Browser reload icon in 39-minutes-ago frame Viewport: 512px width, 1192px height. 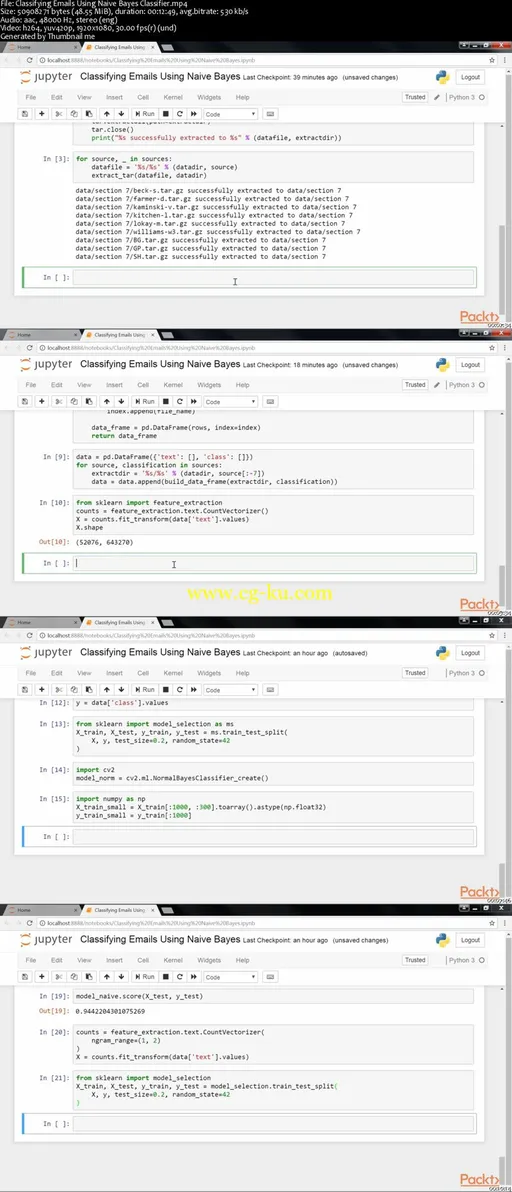point(30,59)
